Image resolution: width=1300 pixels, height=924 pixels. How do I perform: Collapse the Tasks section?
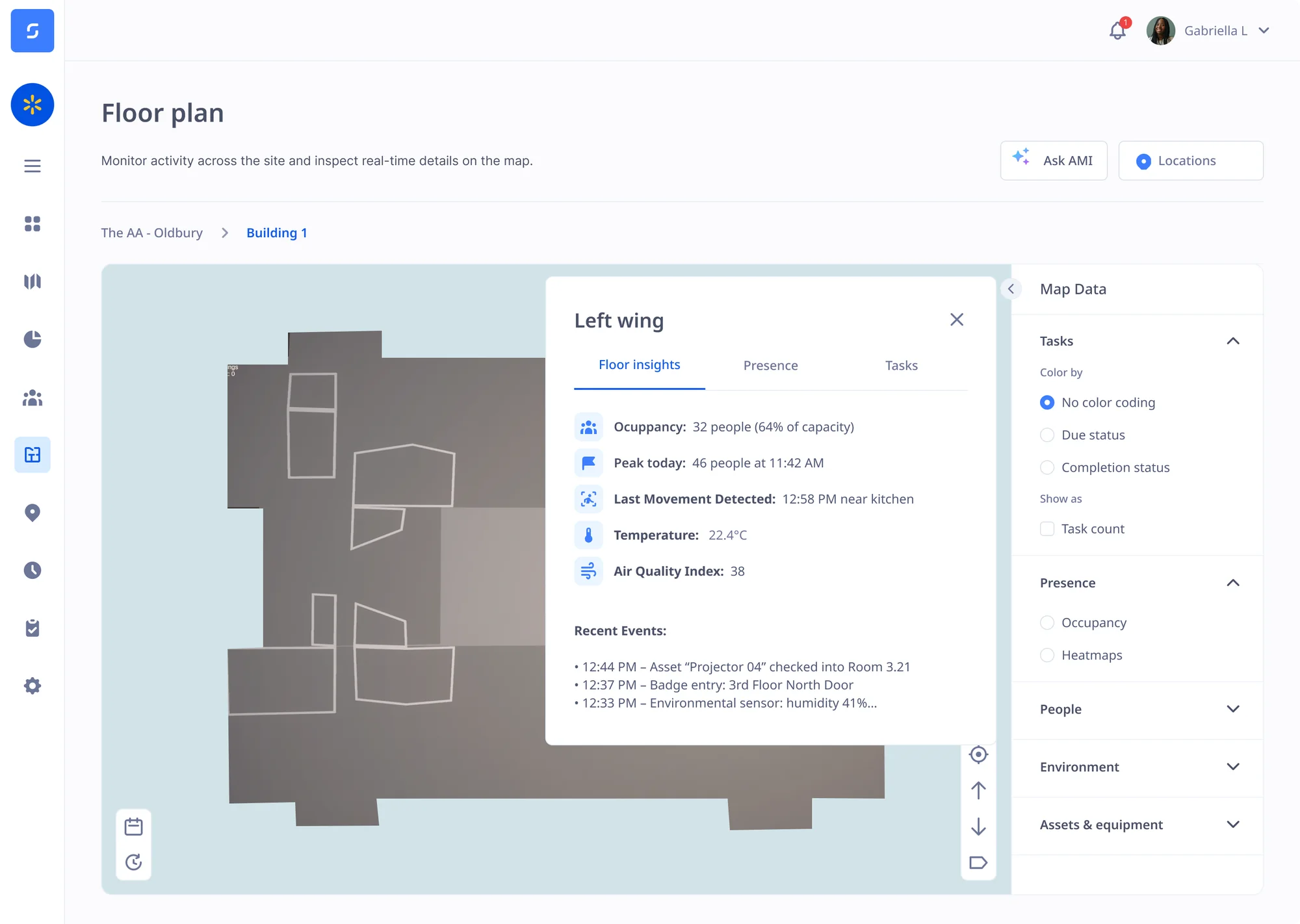click(x=1233, y=341)
